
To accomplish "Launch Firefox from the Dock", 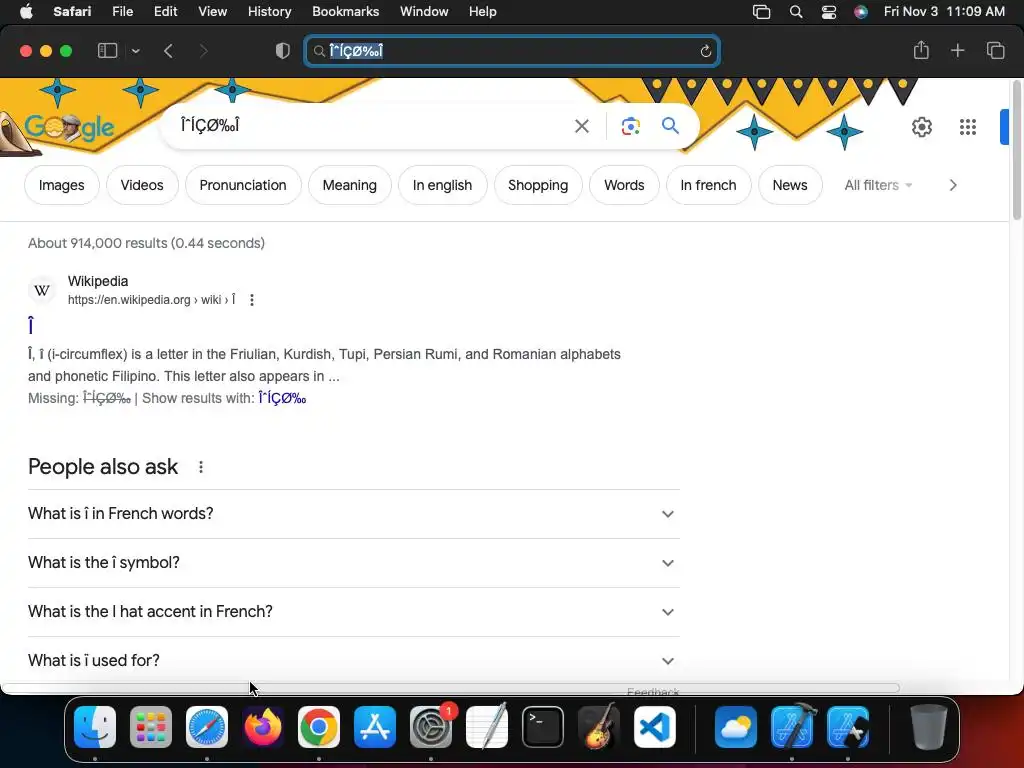I will 263,727.
